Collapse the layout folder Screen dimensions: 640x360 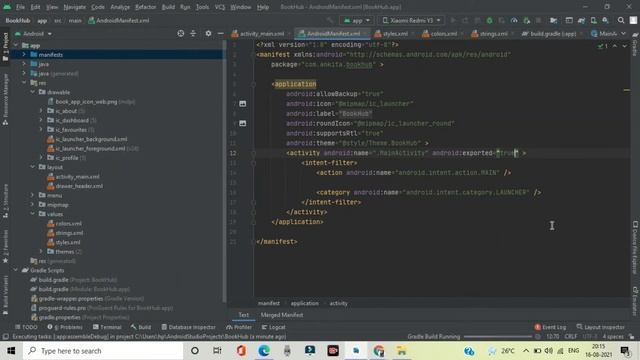pos(33,167)
